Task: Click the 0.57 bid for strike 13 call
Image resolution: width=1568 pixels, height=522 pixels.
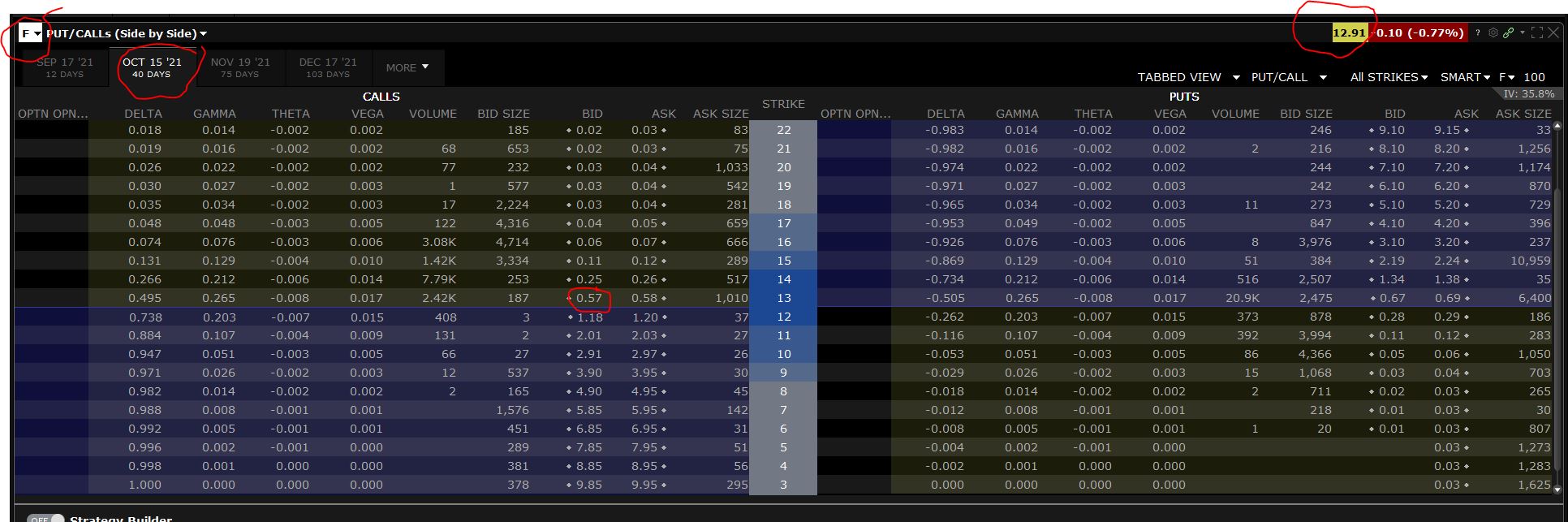Action: 589,298
